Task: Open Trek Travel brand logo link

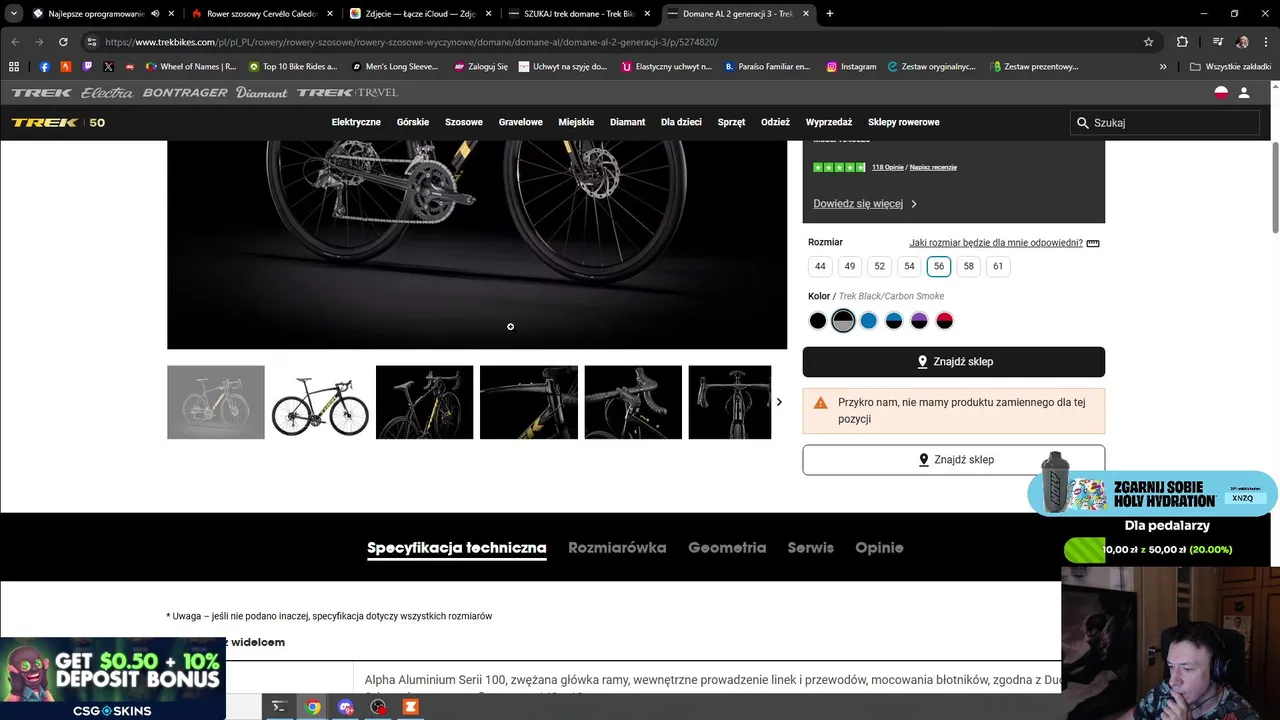Action: (x=347, y=92)
